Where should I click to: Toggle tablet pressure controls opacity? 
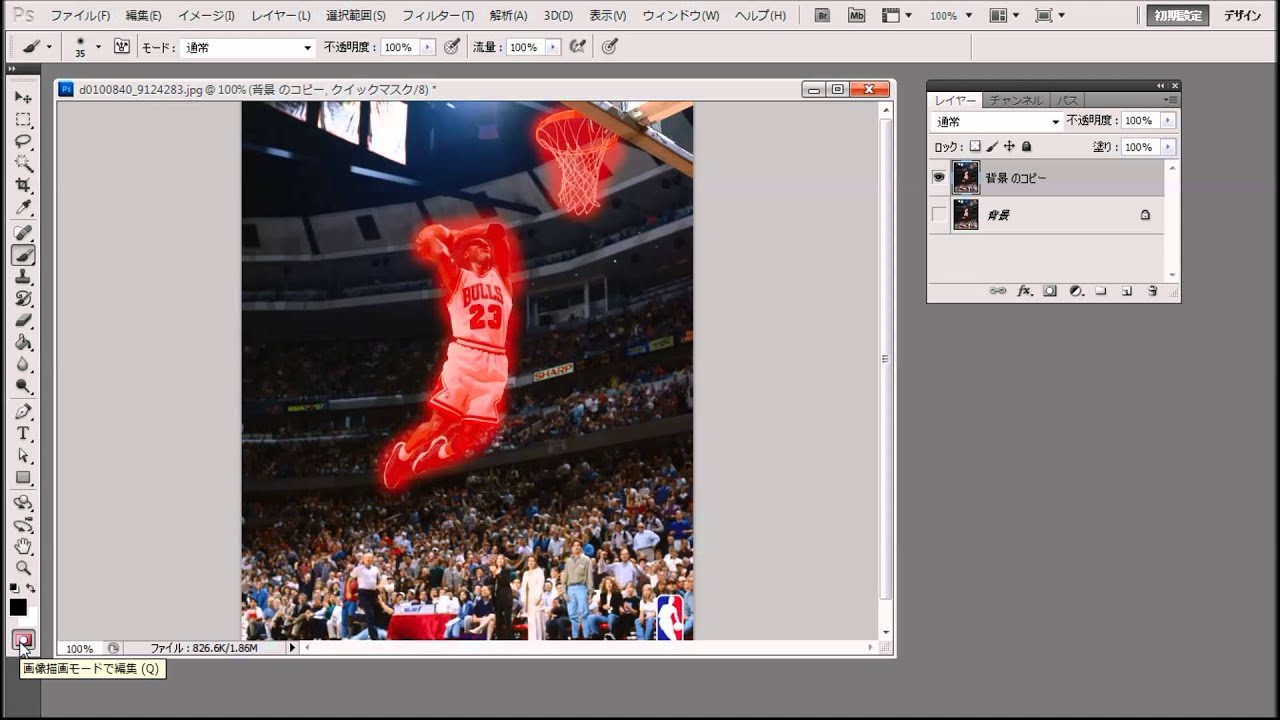452,47
